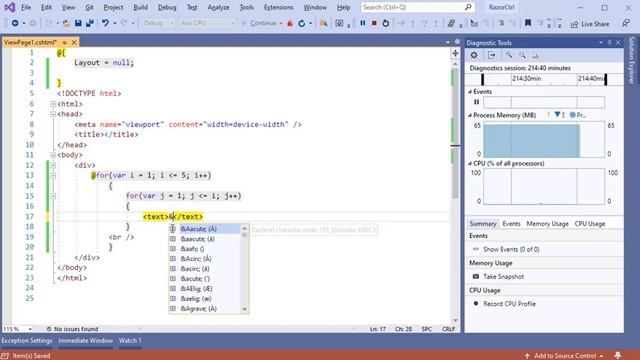This screenshot has width=640, height=360.
Task: Click the Navigate Backward toolbar icon
Action: coord(15,23)
